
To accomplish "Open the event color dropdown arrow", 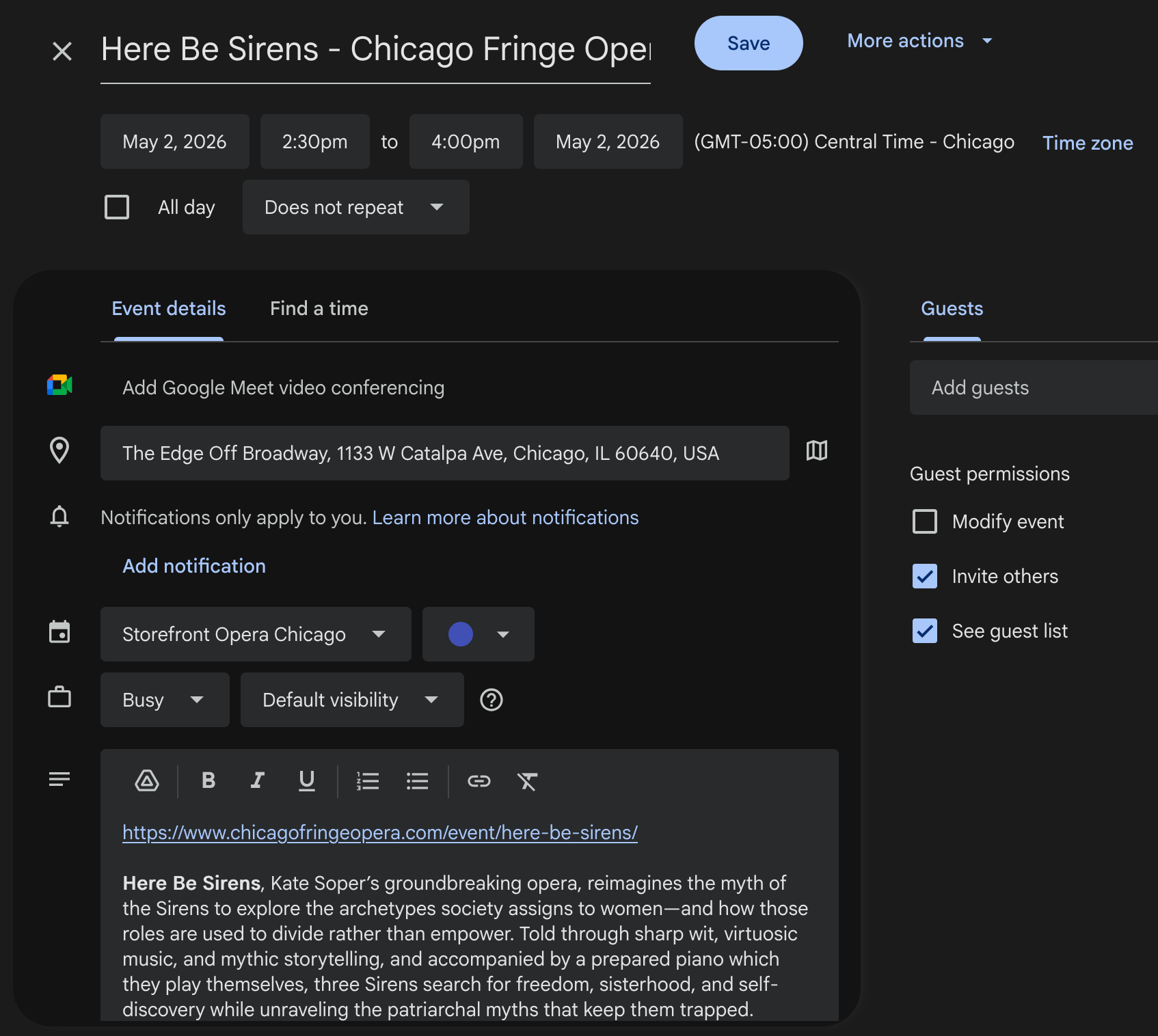I will tap(503, 634).
